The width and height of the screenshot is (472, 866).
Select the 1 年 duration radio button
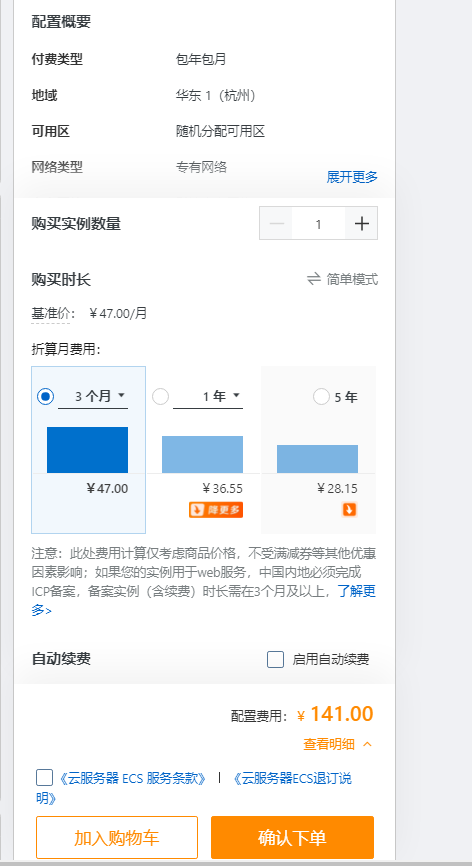(161, 397)
